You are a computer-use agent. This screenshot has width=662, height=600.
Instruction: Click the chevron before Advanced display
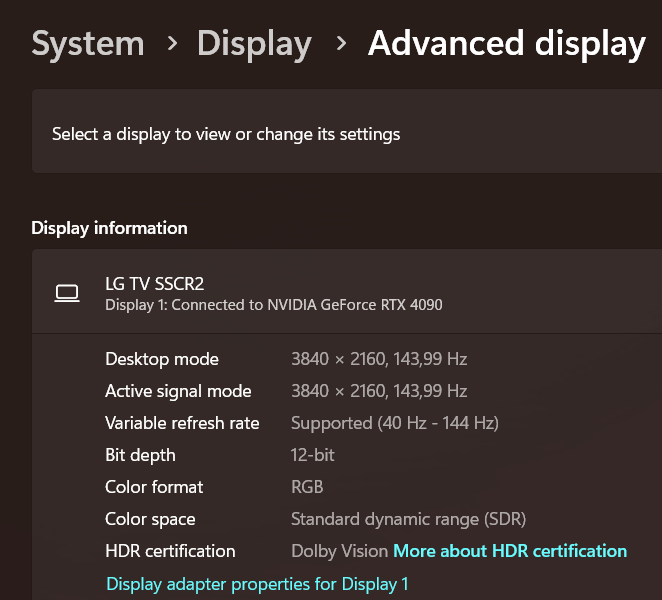(341, 43)
